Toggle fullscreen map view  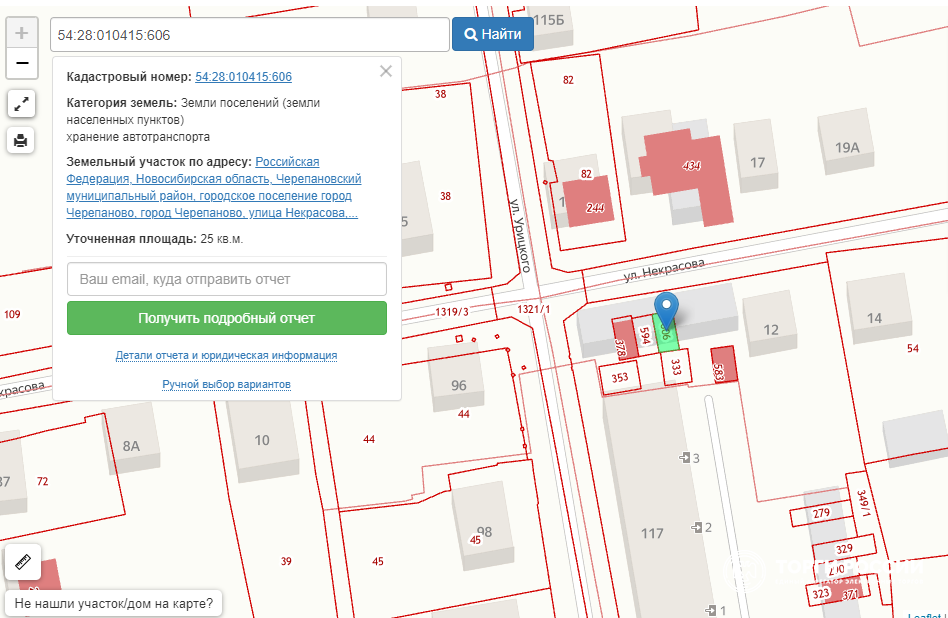[x=22, y=104]
